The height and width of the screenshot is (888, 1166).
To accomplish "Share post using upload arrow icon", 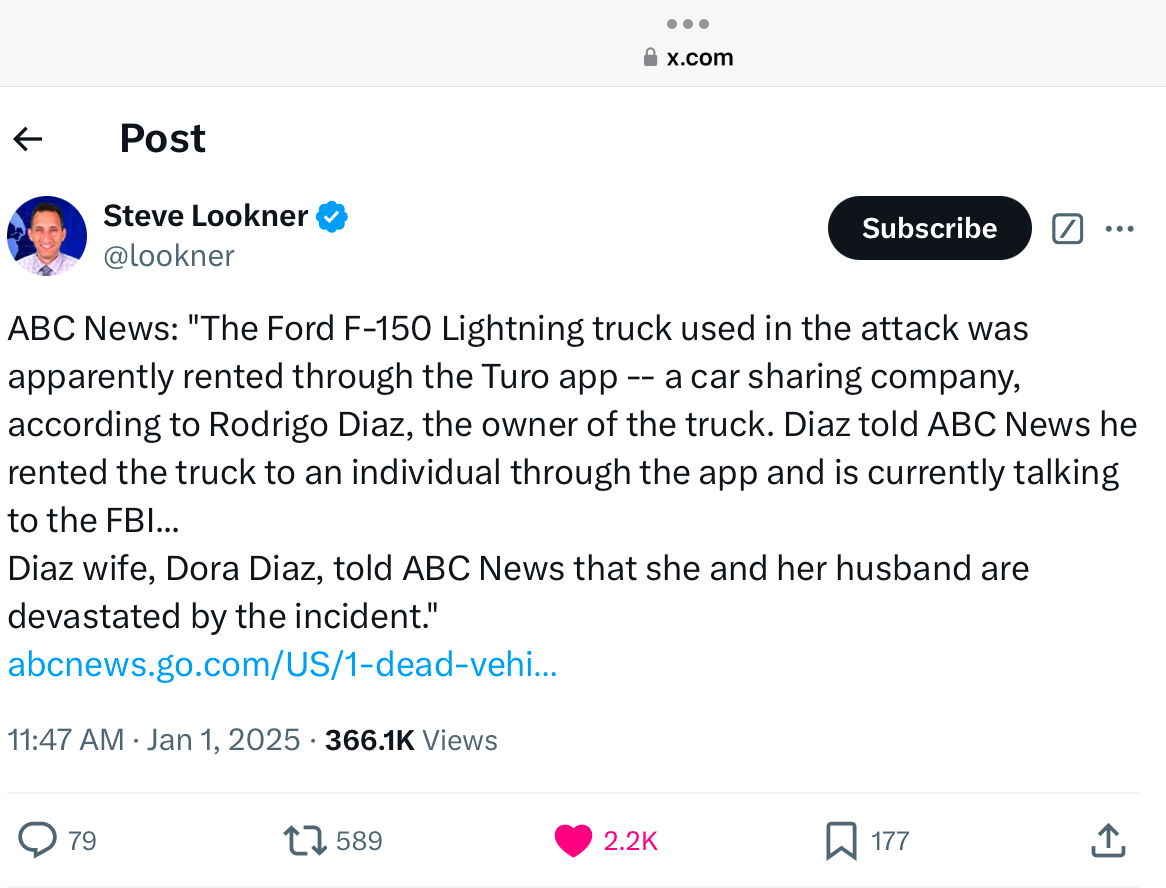I will [1108, 840].
